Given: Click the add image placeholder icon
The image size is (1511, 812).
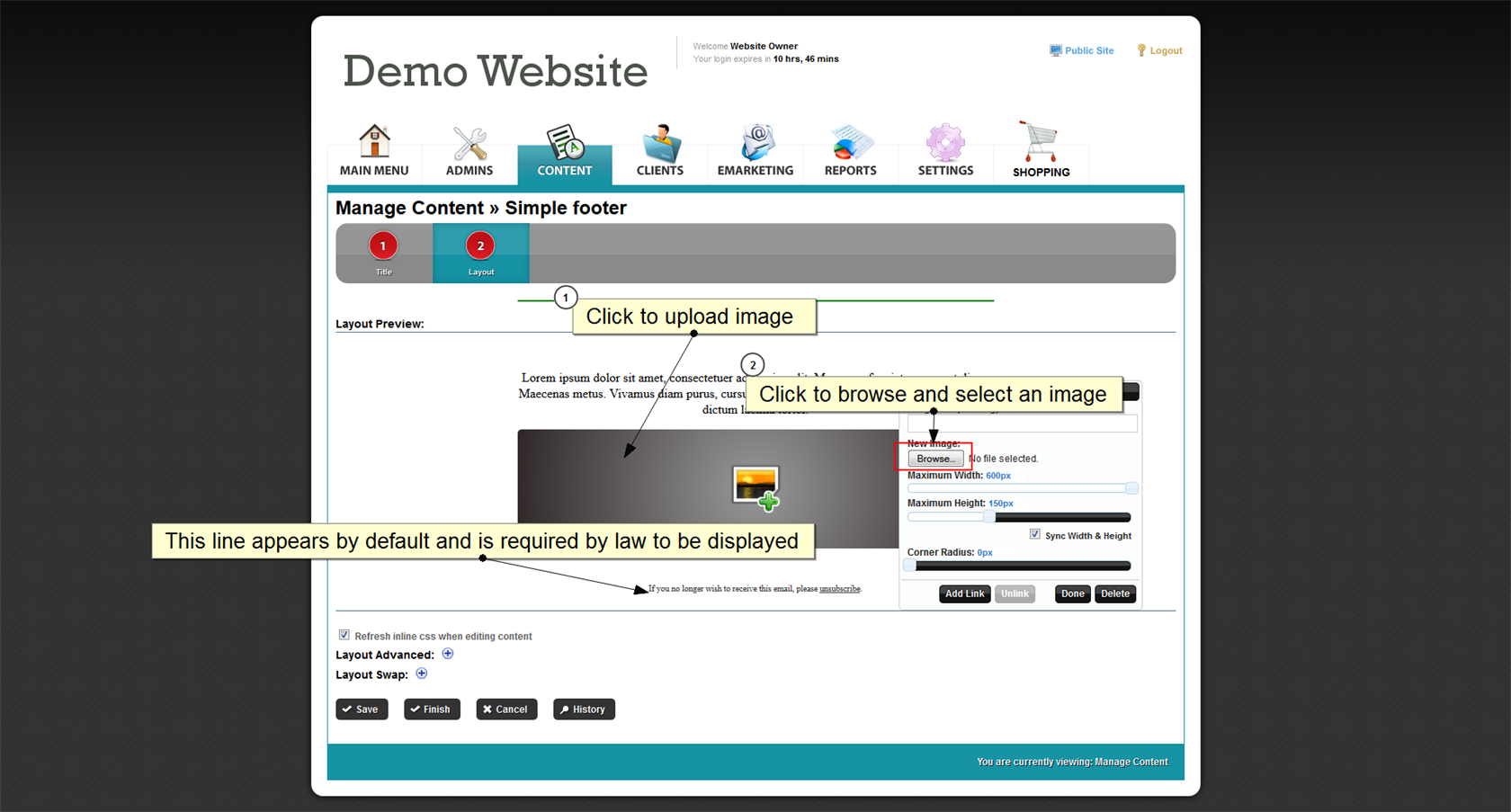Looking at the screenshot, I should [756, 488].
